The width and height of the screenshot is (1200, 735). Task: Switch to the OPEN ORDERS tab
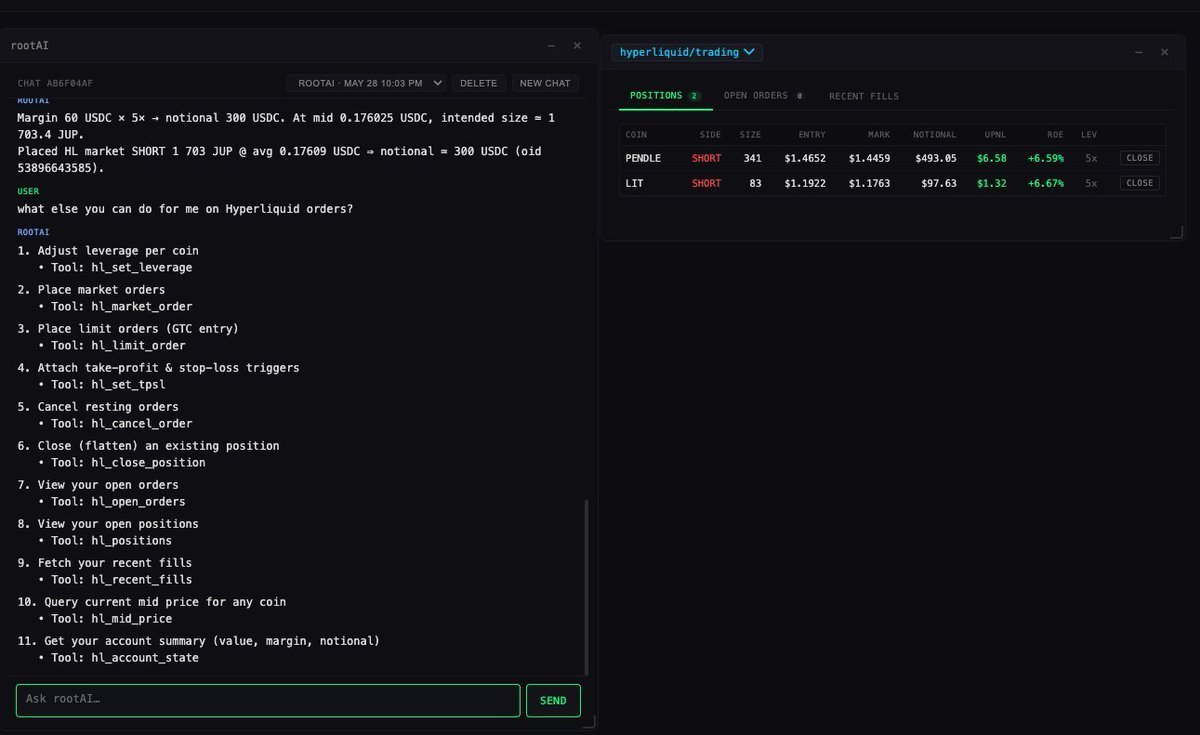[763, 96]
